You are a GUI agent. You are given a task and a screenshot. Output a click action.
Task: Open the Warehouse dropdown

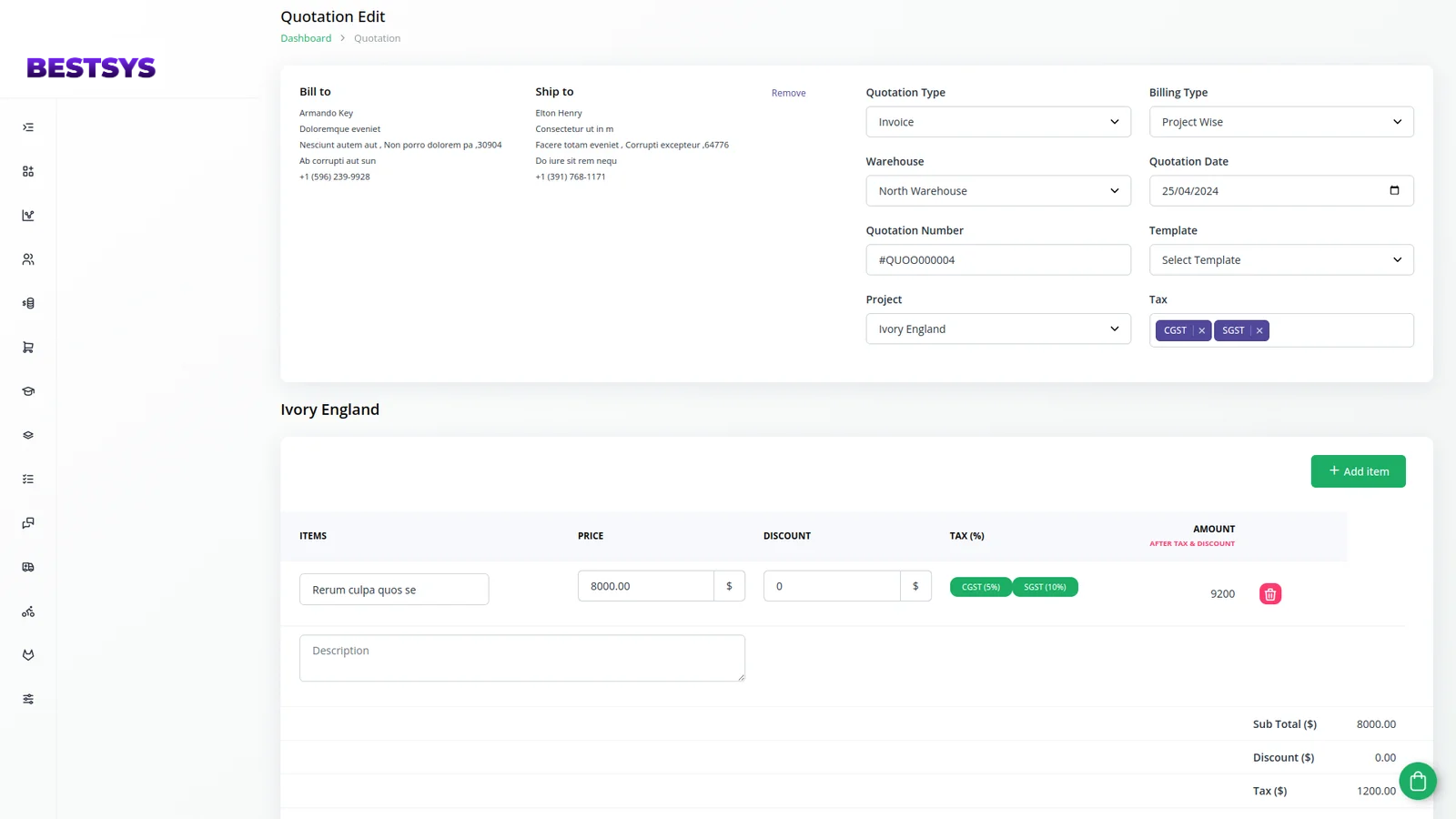(x=997, y=191)
